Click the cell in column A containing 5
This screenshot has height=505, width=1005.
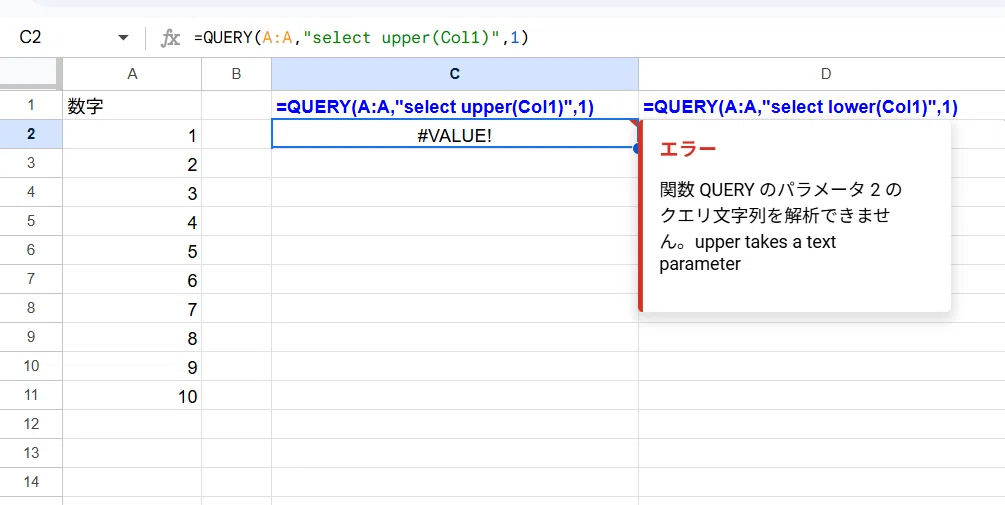coord(132,250)
